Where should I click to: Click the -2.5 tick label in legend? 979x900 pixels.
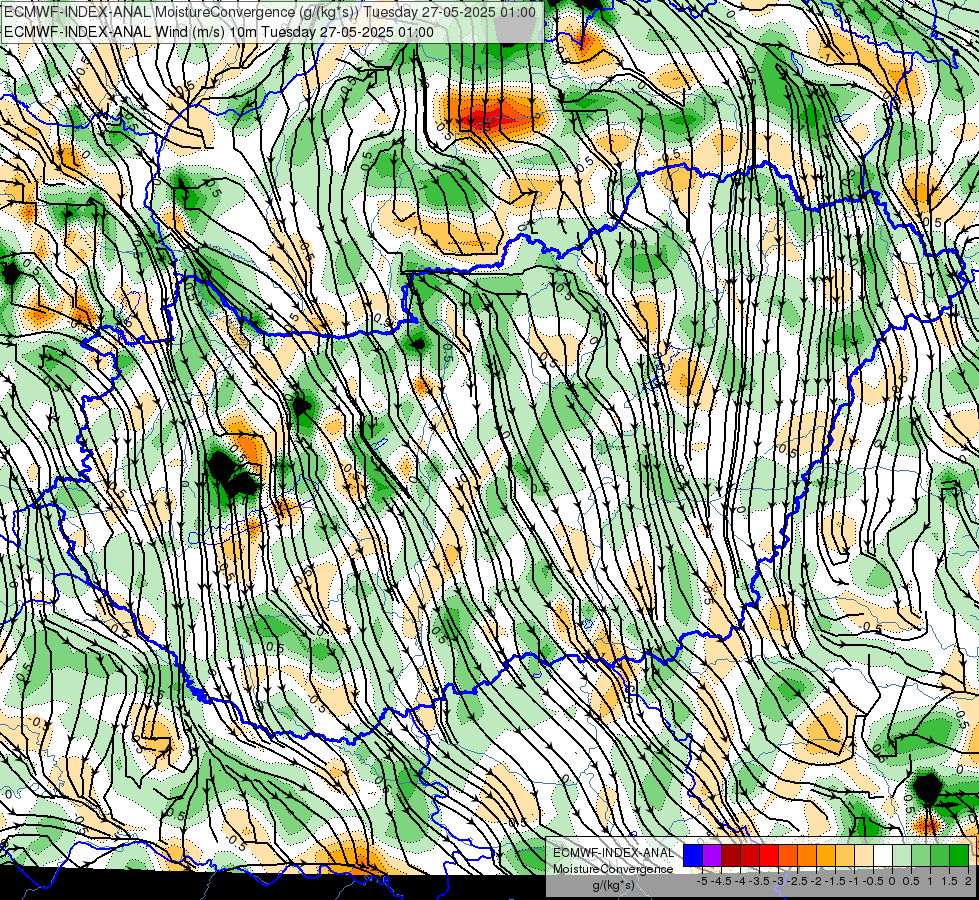pos(797,881)
